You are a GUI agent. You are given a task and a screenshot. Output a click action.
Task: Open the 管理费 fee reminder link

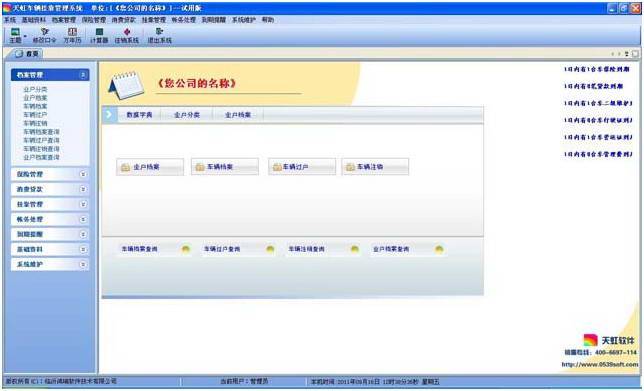[x=598, y=154]
